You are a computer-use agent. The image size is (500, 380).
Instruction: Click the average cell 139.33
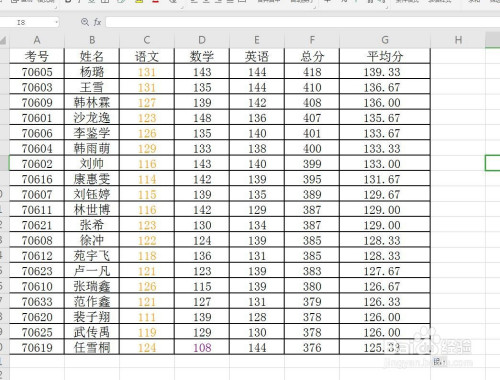[385, 72]
